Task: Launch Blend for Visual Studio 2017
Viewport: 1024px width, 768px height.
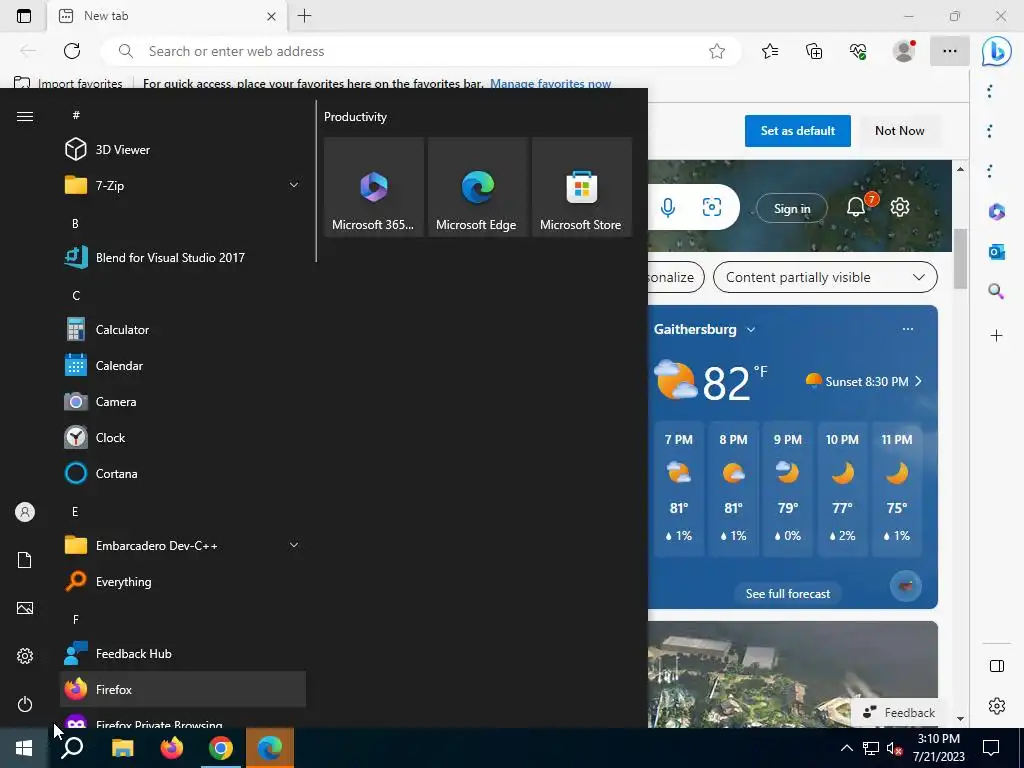Action: [x=183, y=257]
